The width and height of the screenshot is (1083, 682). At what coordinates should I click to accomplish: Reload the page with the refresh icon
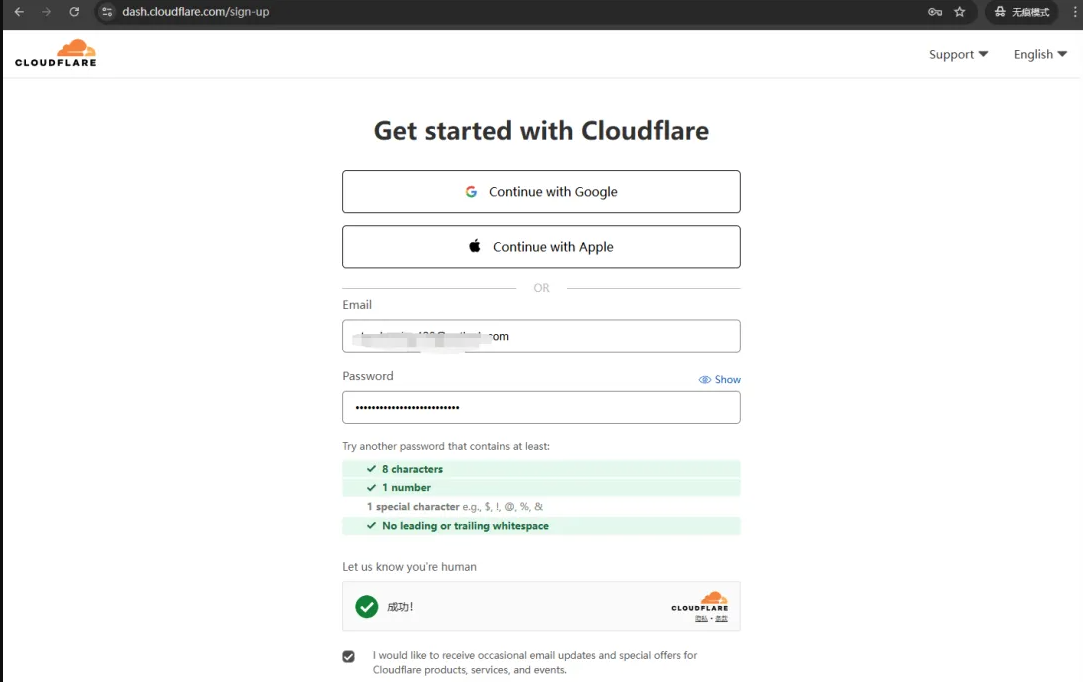[74, 12]
